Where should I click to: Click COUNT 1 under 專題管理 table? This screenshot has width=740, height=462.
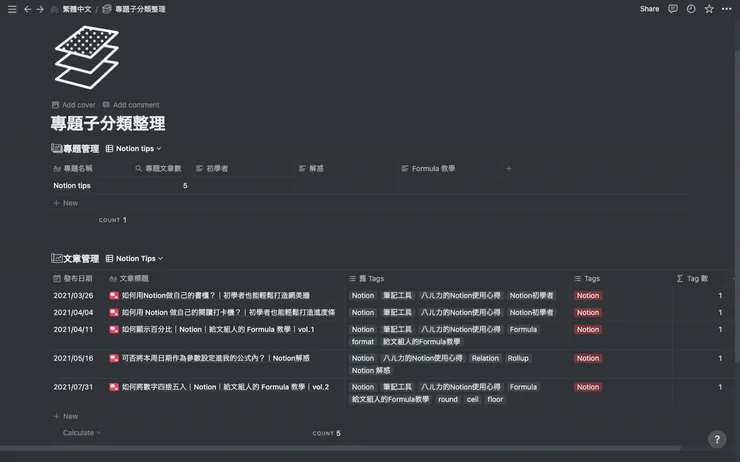pos(113,220)
